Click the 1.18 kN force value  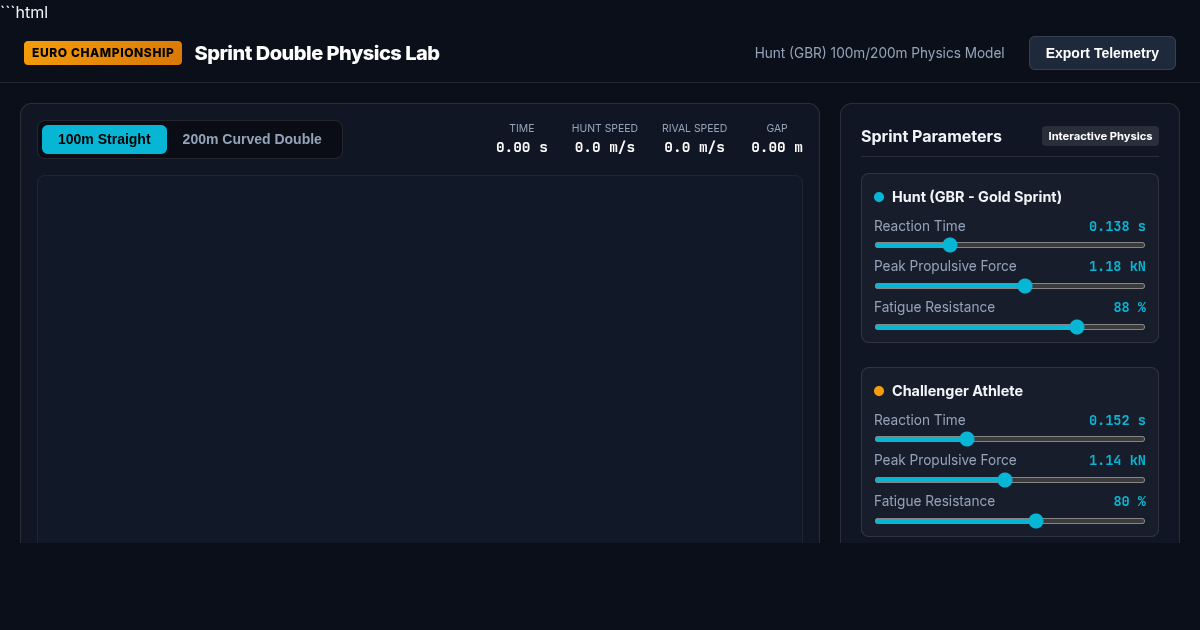pos(1117,267)
